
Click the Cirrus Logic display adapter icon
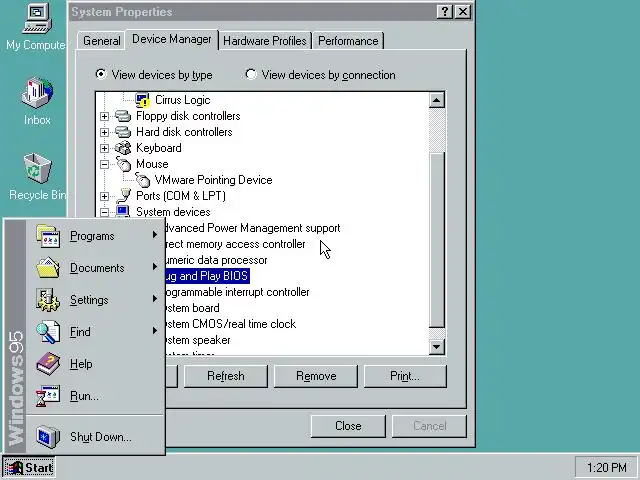pos(142,100)
